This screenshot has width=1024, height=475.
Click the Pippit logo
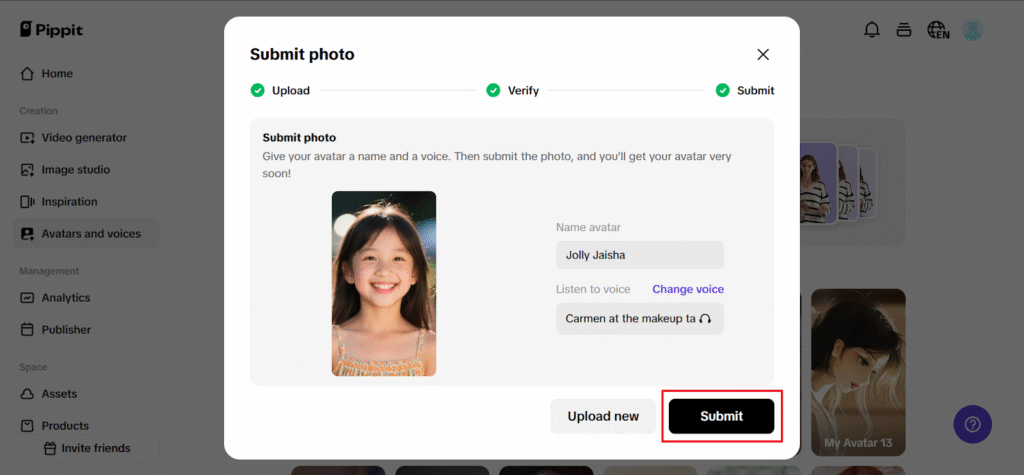pos(51,29)
